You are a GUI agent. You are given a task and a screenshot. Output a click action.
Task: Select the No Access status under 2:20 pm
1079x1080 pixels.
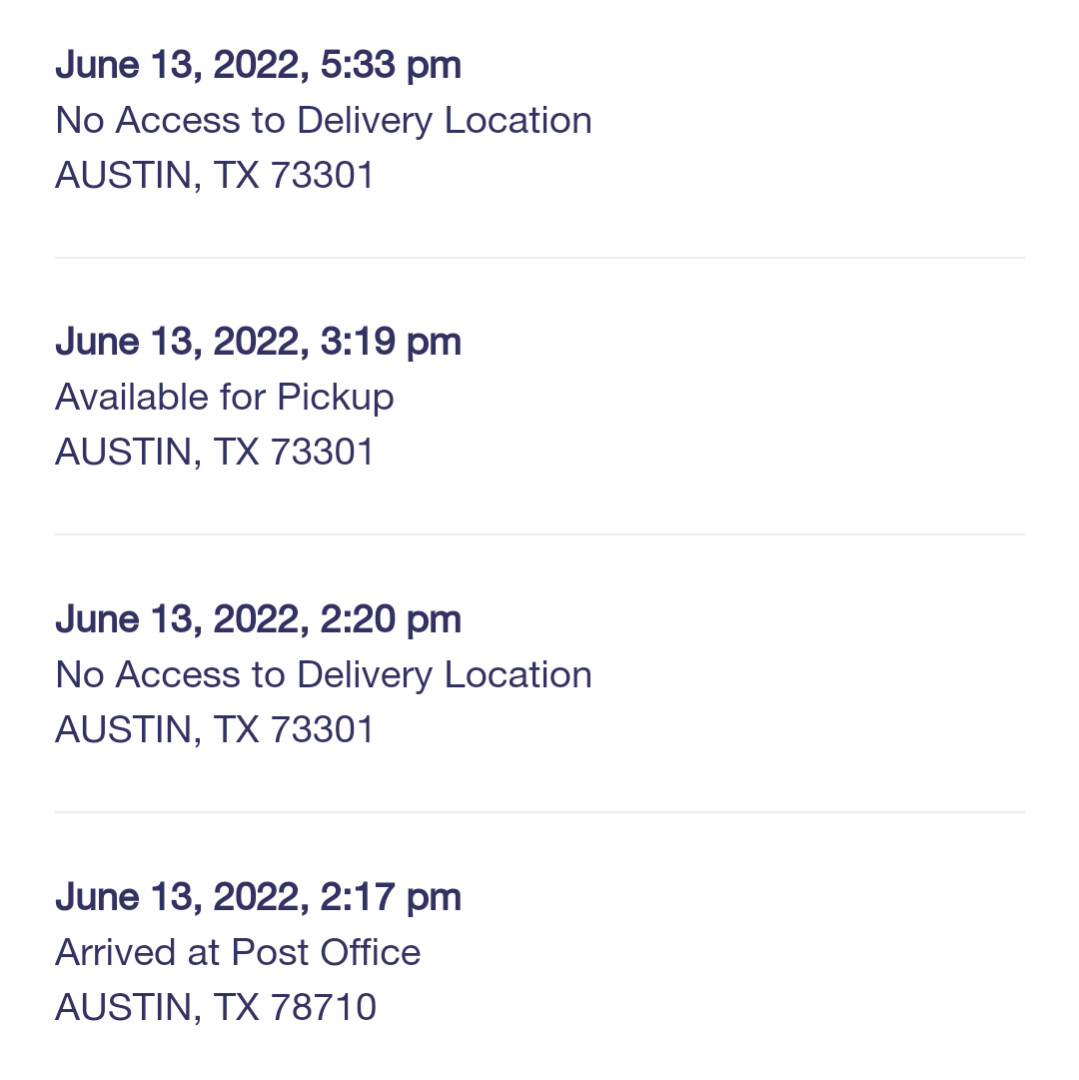click(x=323, y=675)
